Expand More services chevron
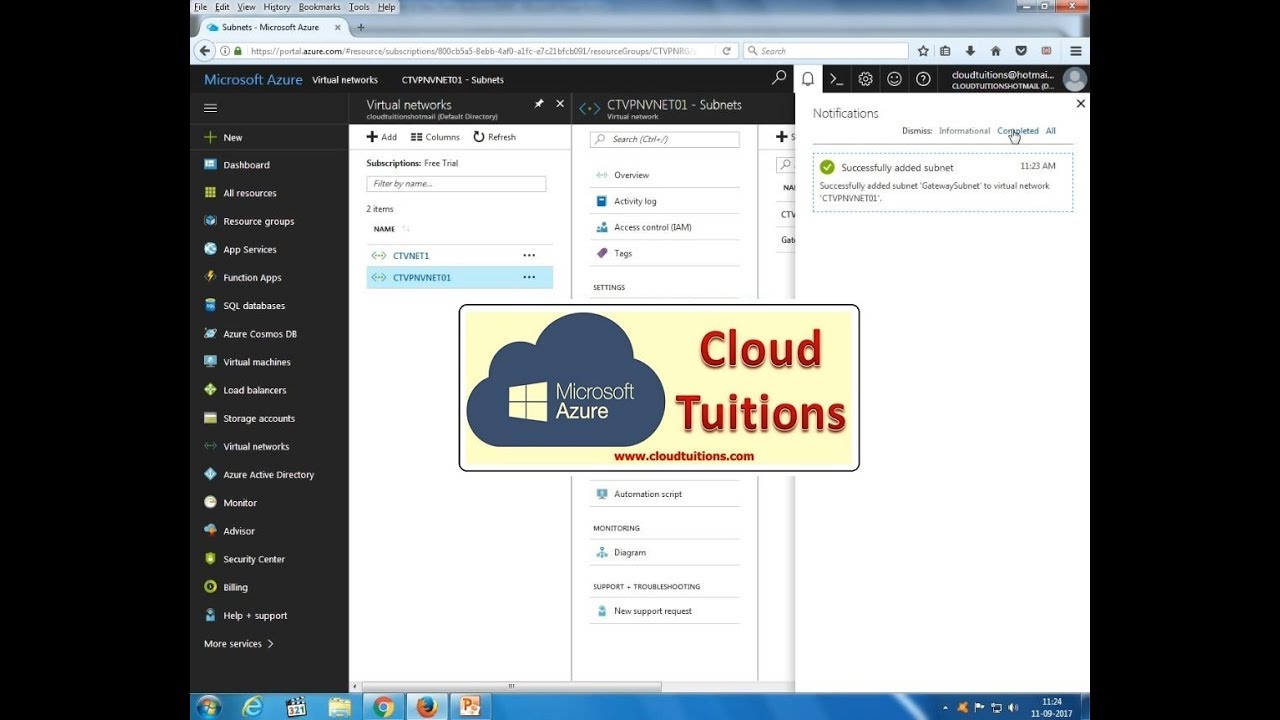This screenshot has width=1280, height=720. pos(270,644)
